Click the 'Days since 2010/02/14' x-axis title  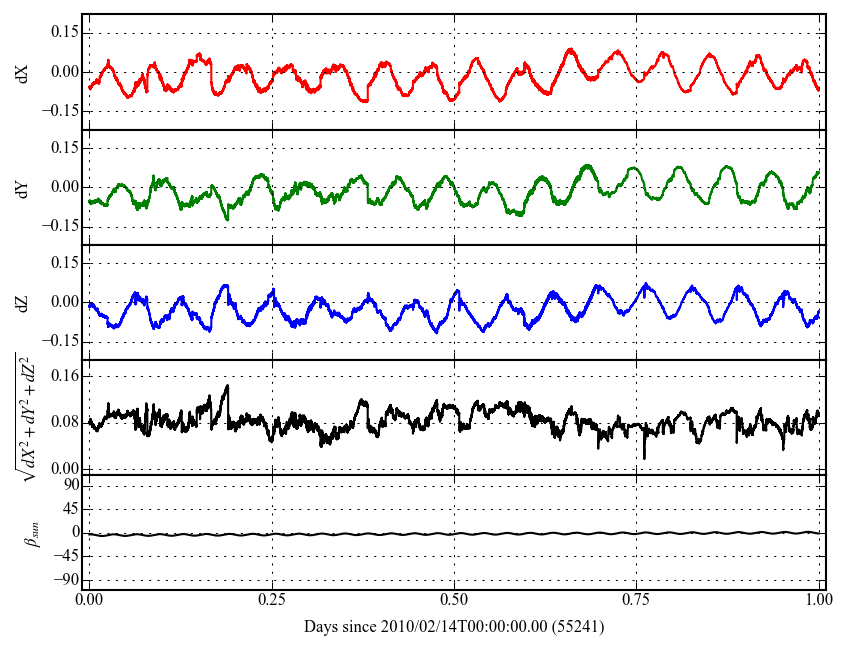pos(454,627)
